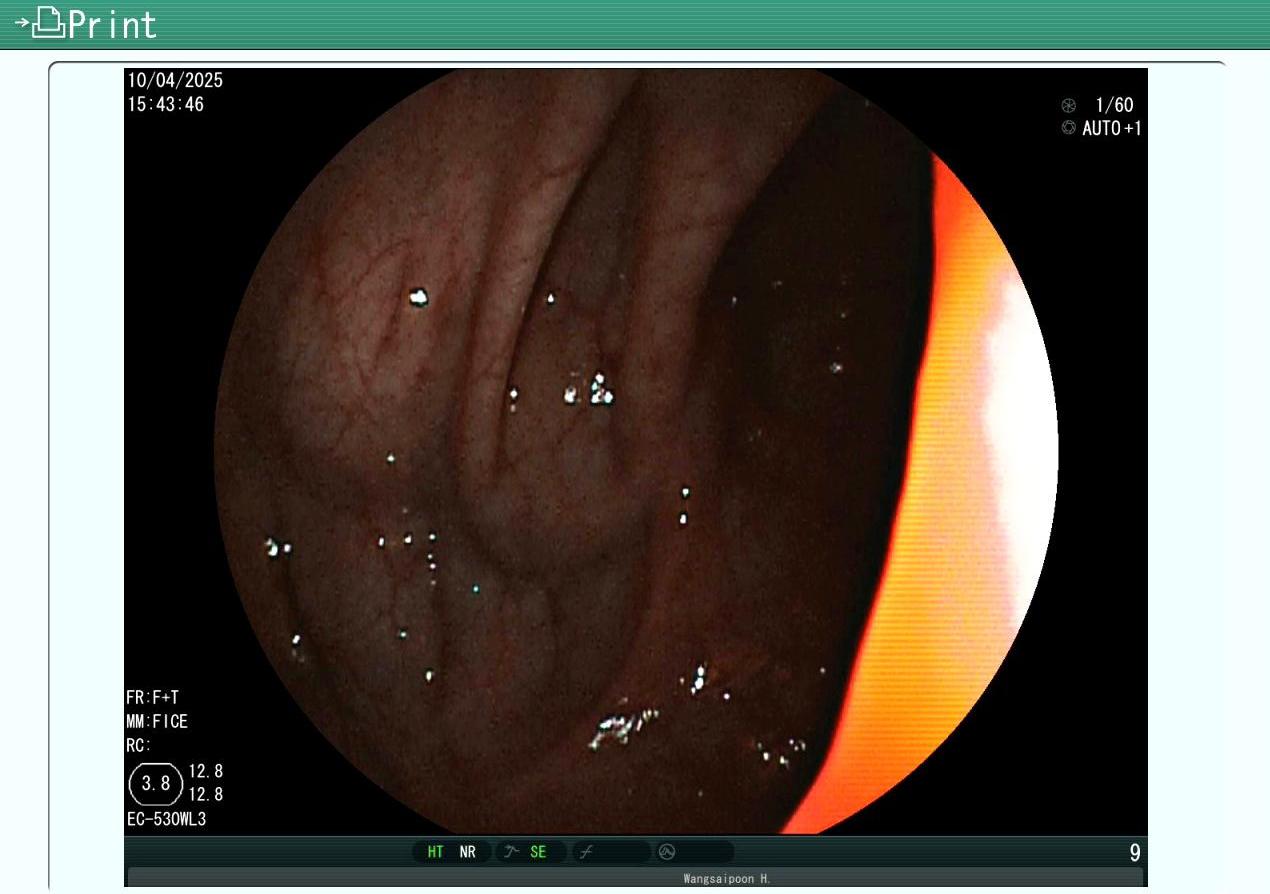Click the iris icon beside AUTO +1

tap(1069, 128)
